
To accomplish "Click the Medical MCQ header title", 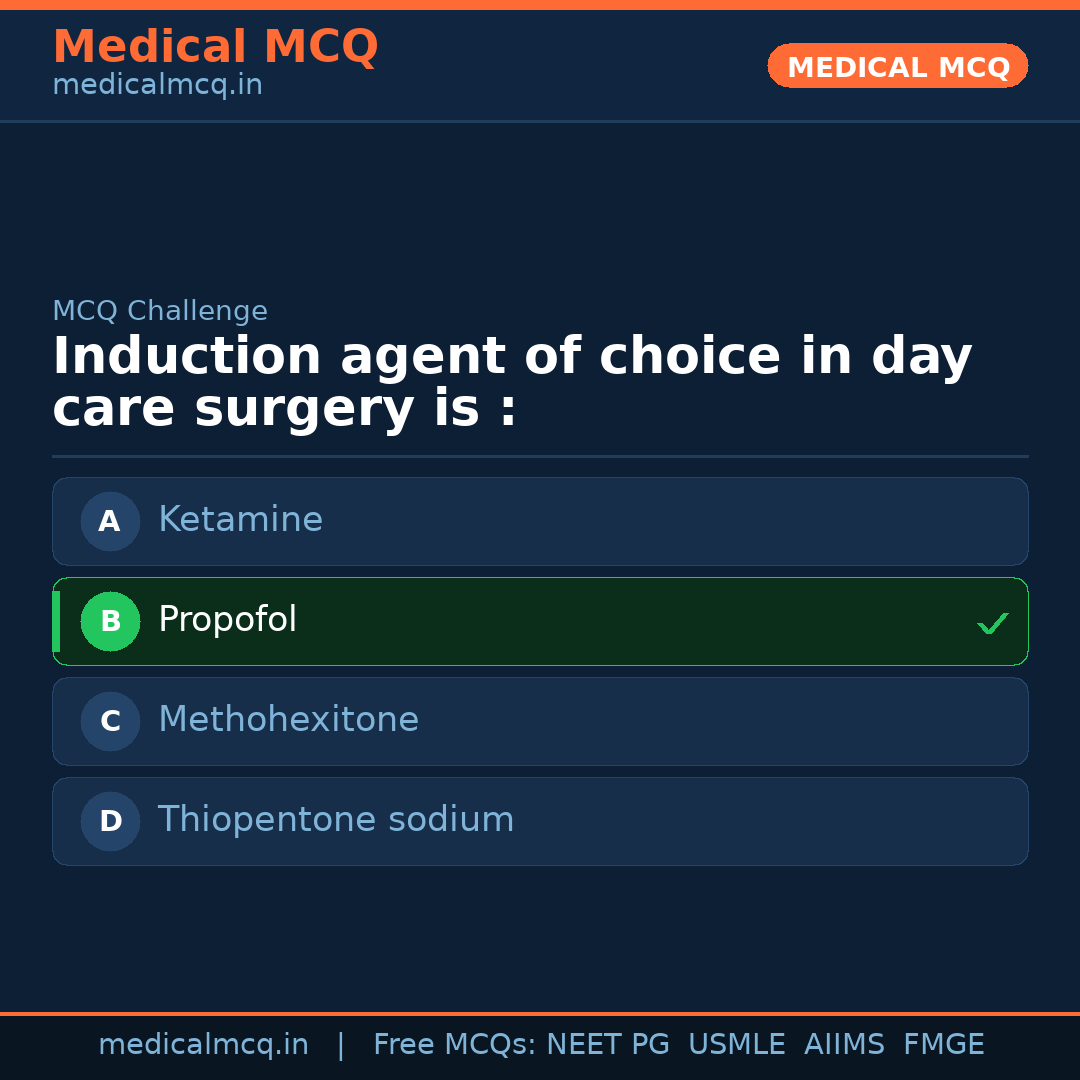I will tap(215, 47).
